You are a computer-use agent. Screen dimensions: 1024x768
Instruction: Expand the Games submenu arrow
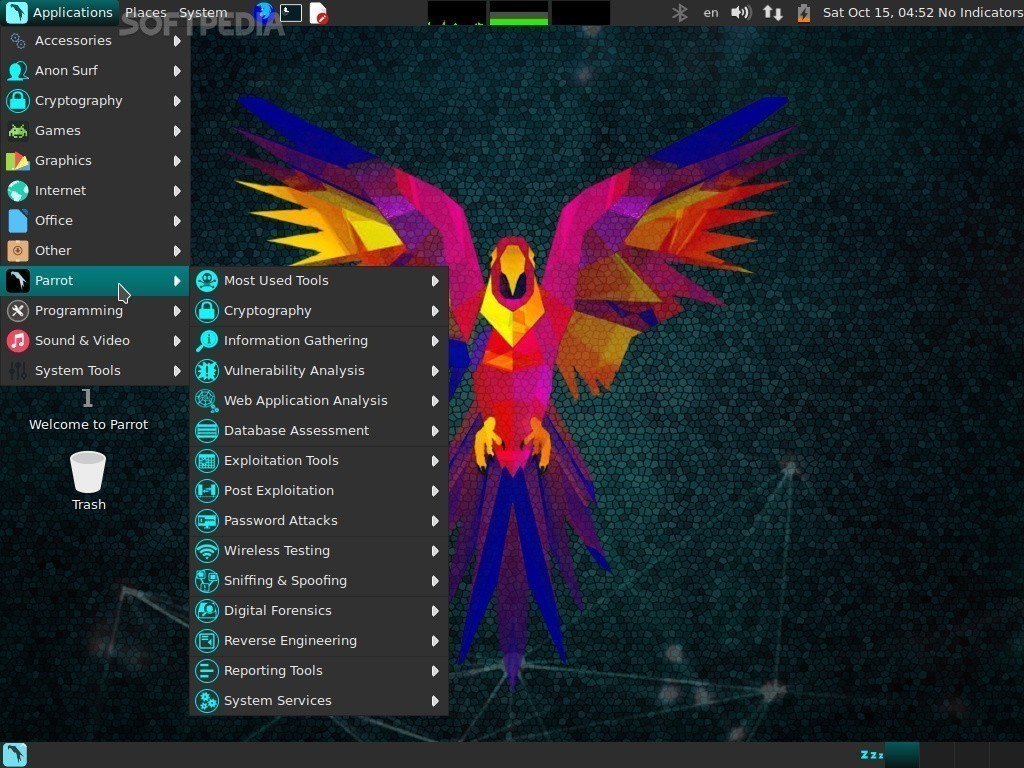[x=177, y=131]
